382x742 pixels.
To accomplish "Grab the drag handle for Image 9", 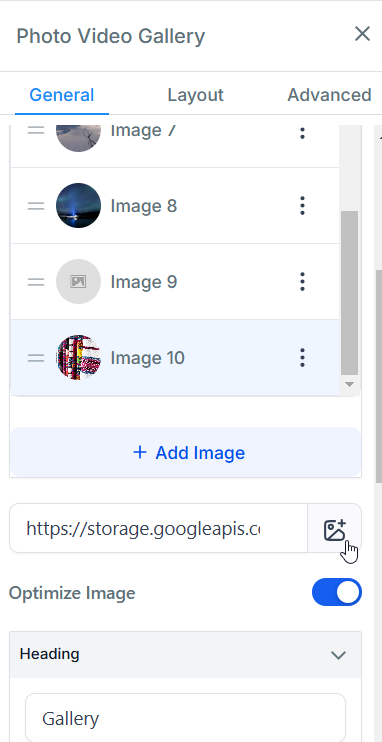I will (36, 282).
